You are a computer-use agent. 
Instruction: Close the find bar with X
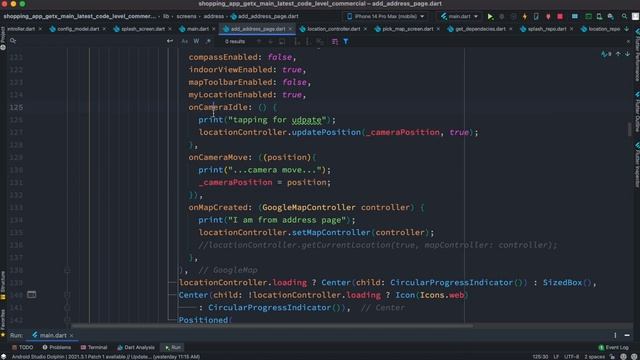[628, 41]
